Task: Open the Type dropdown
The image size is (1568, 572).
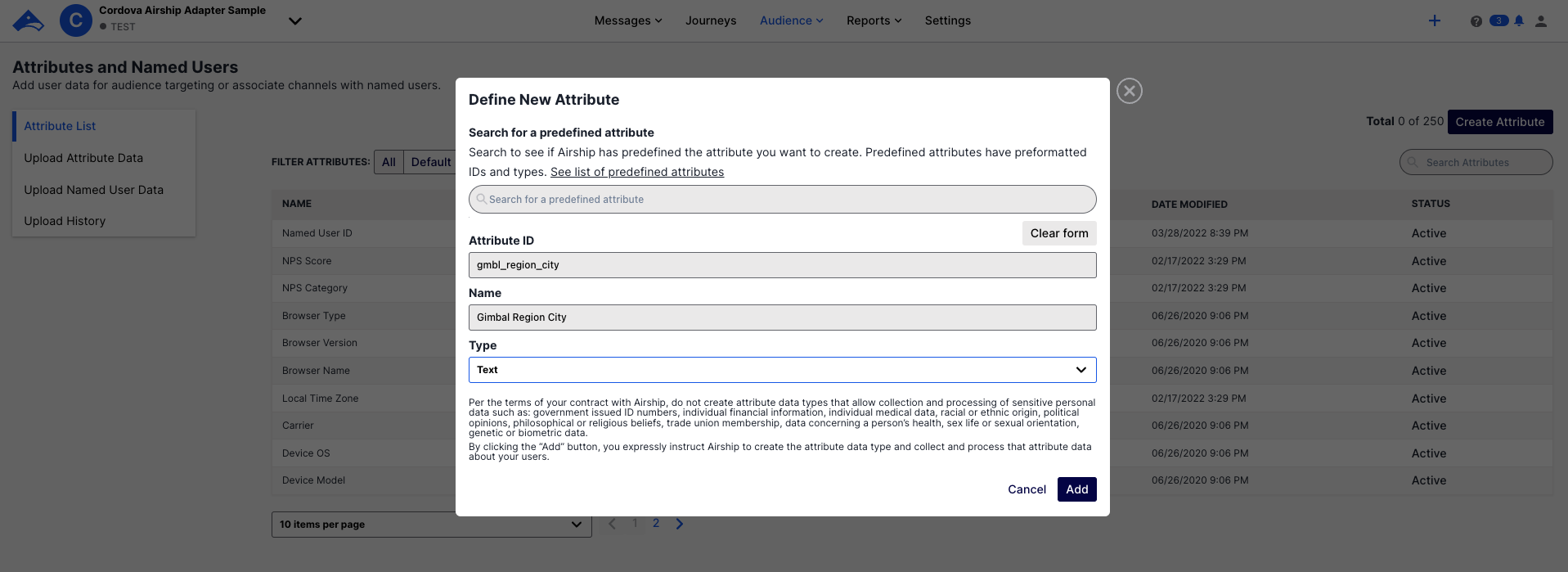Action: tap(782, 370)
